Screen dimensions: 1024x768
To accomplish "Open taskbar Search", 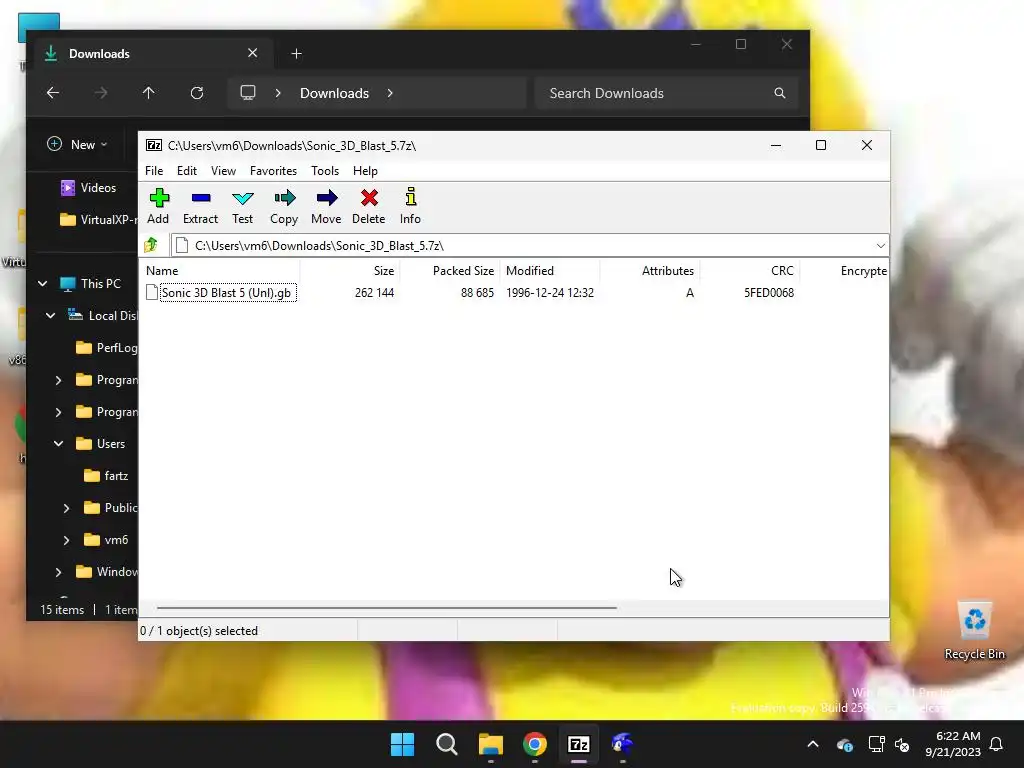I will (x=447, y=744).
